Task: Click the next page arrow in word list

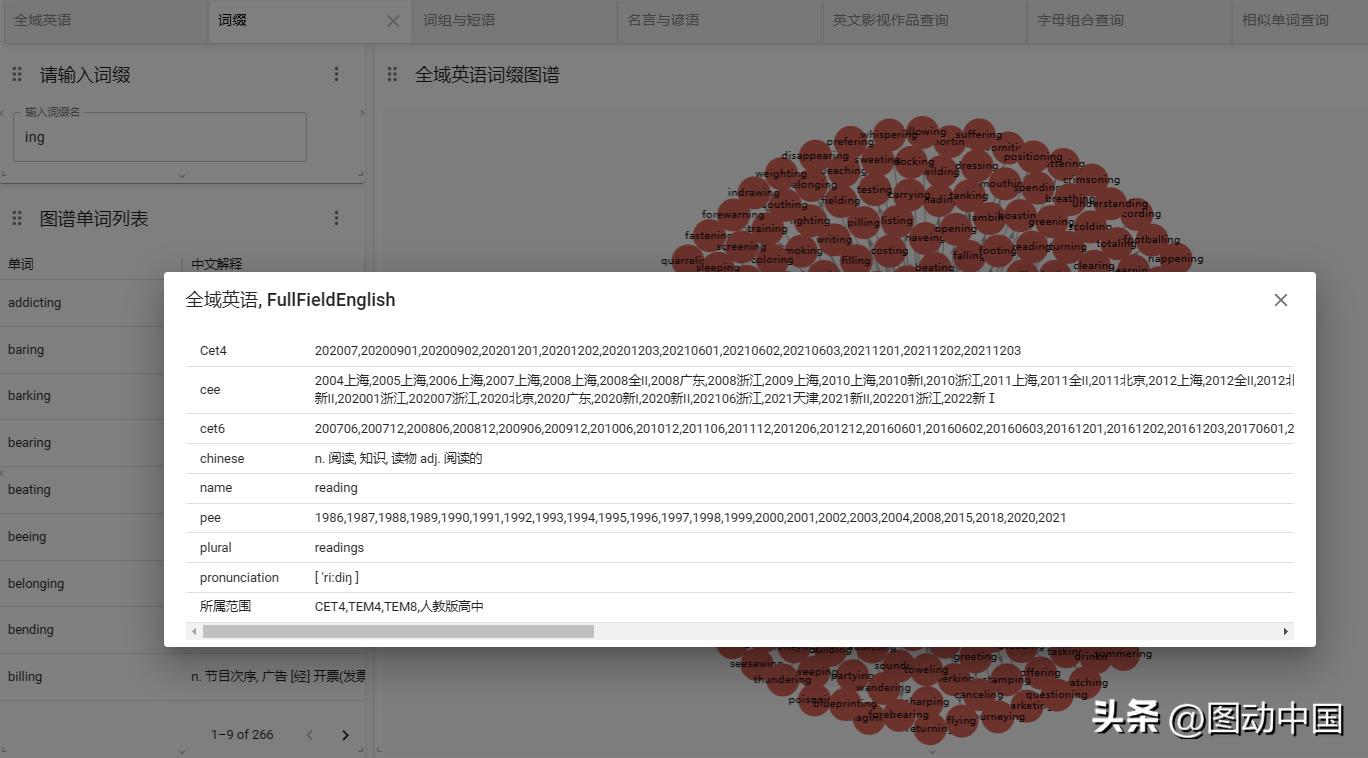Action: tap(345, 734)
